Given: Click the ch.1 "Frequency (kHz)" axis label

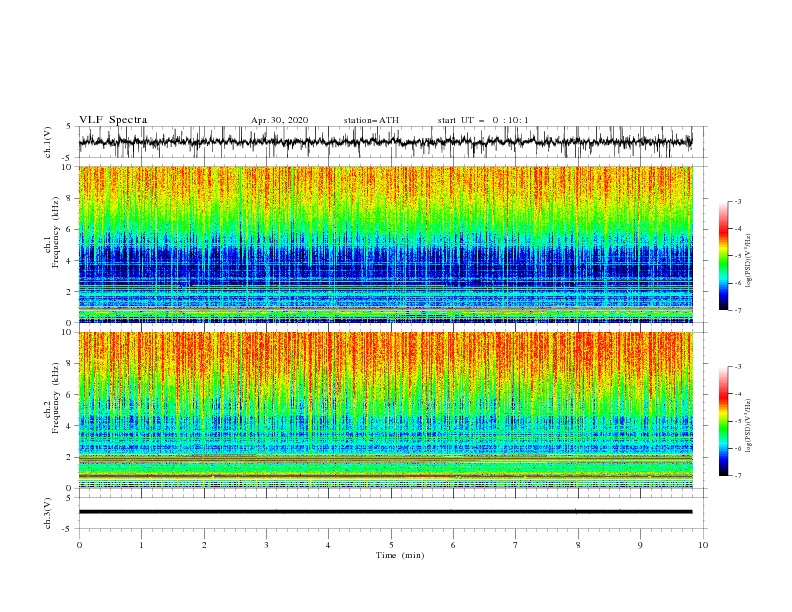Looking at the screenshot, I should click(x=56, y=233).
